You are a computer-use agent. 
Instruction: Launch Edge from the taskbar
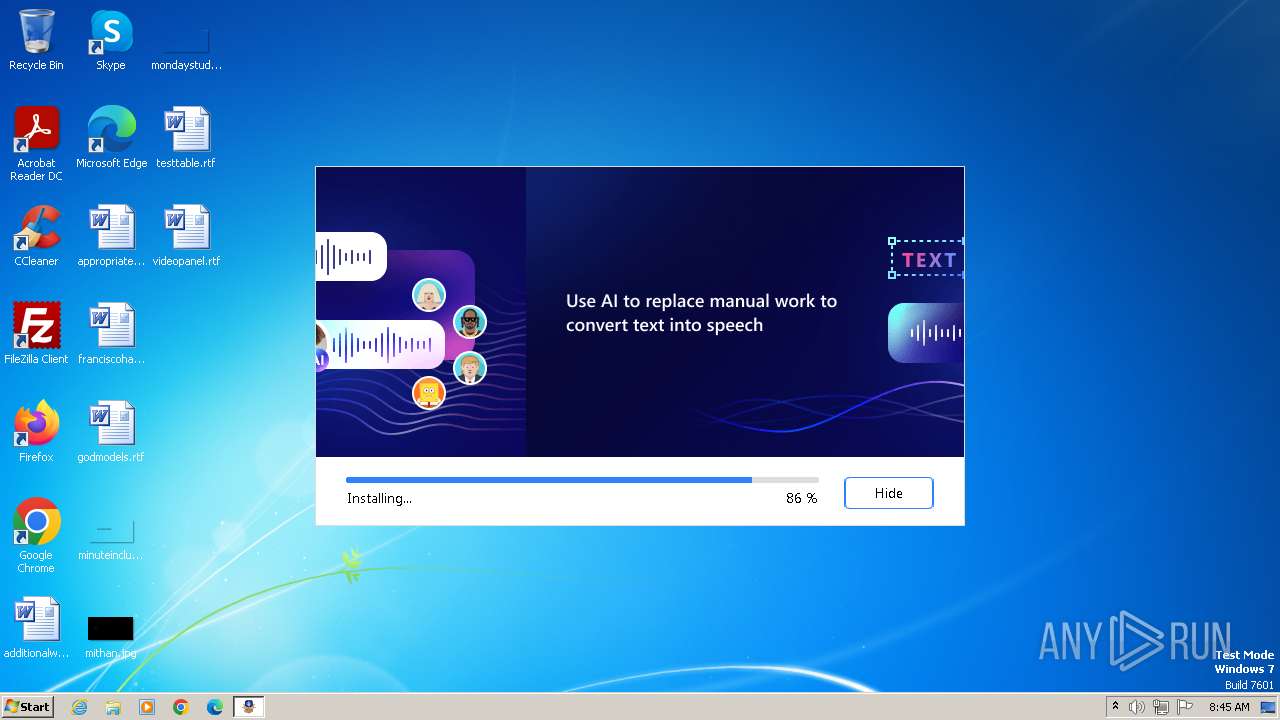click(x=215, y=707)
